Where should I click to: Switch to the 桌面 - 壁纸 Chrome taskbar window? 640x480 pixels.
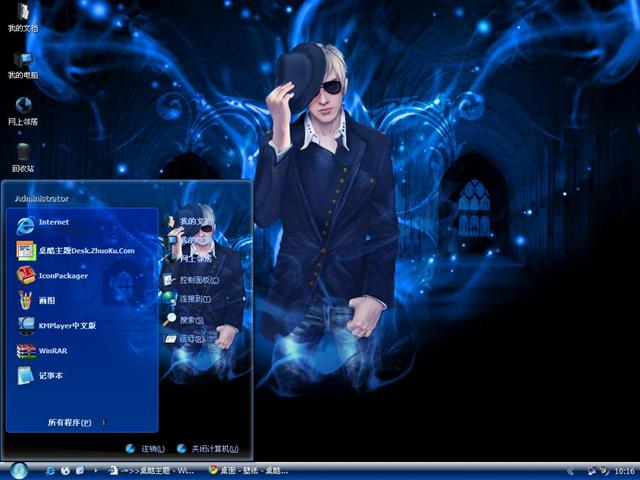click(x=248, y=471)
